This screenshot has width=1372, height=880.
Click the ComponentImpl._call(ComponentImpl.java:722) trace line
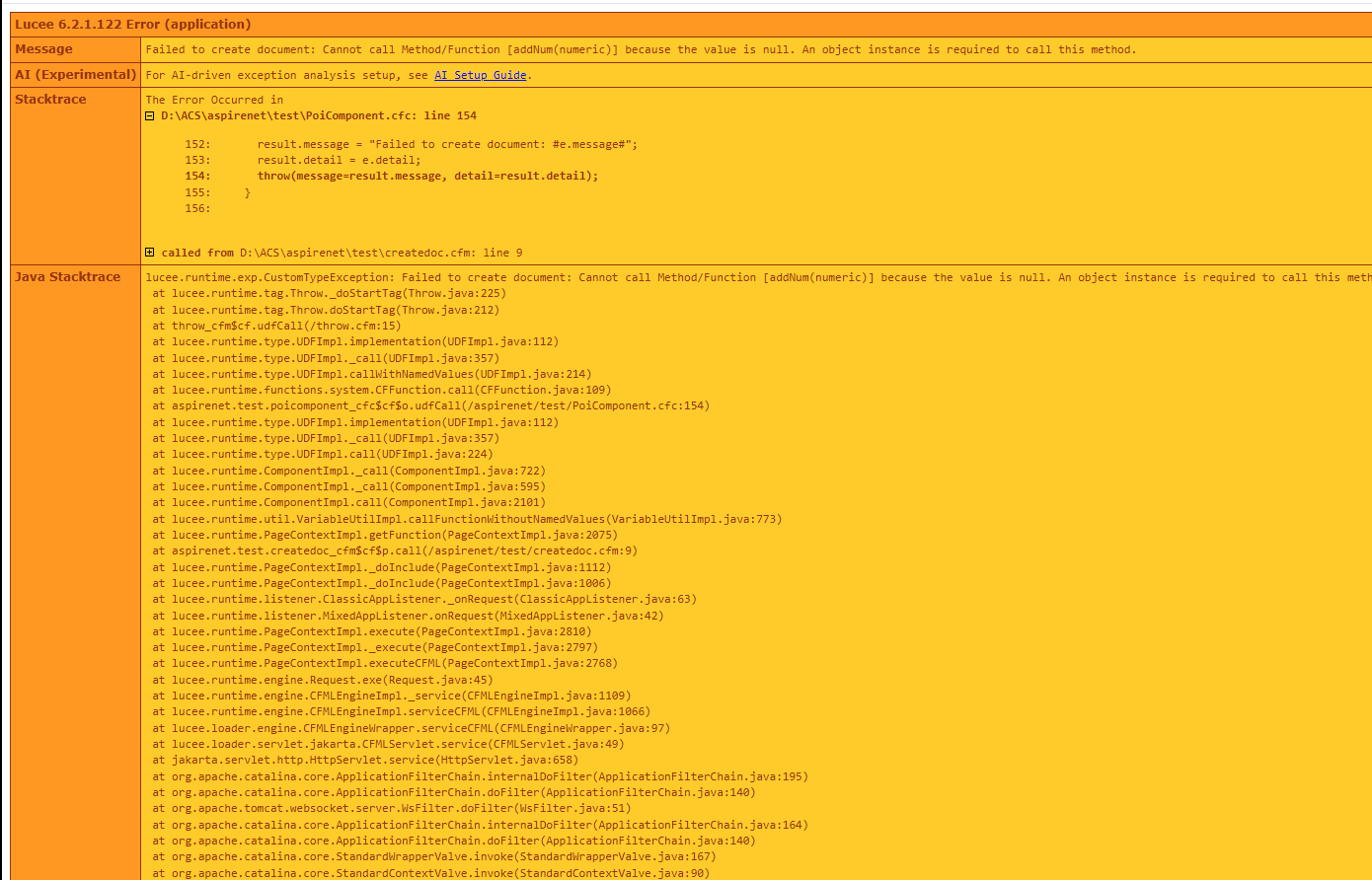tap(348, 472)
